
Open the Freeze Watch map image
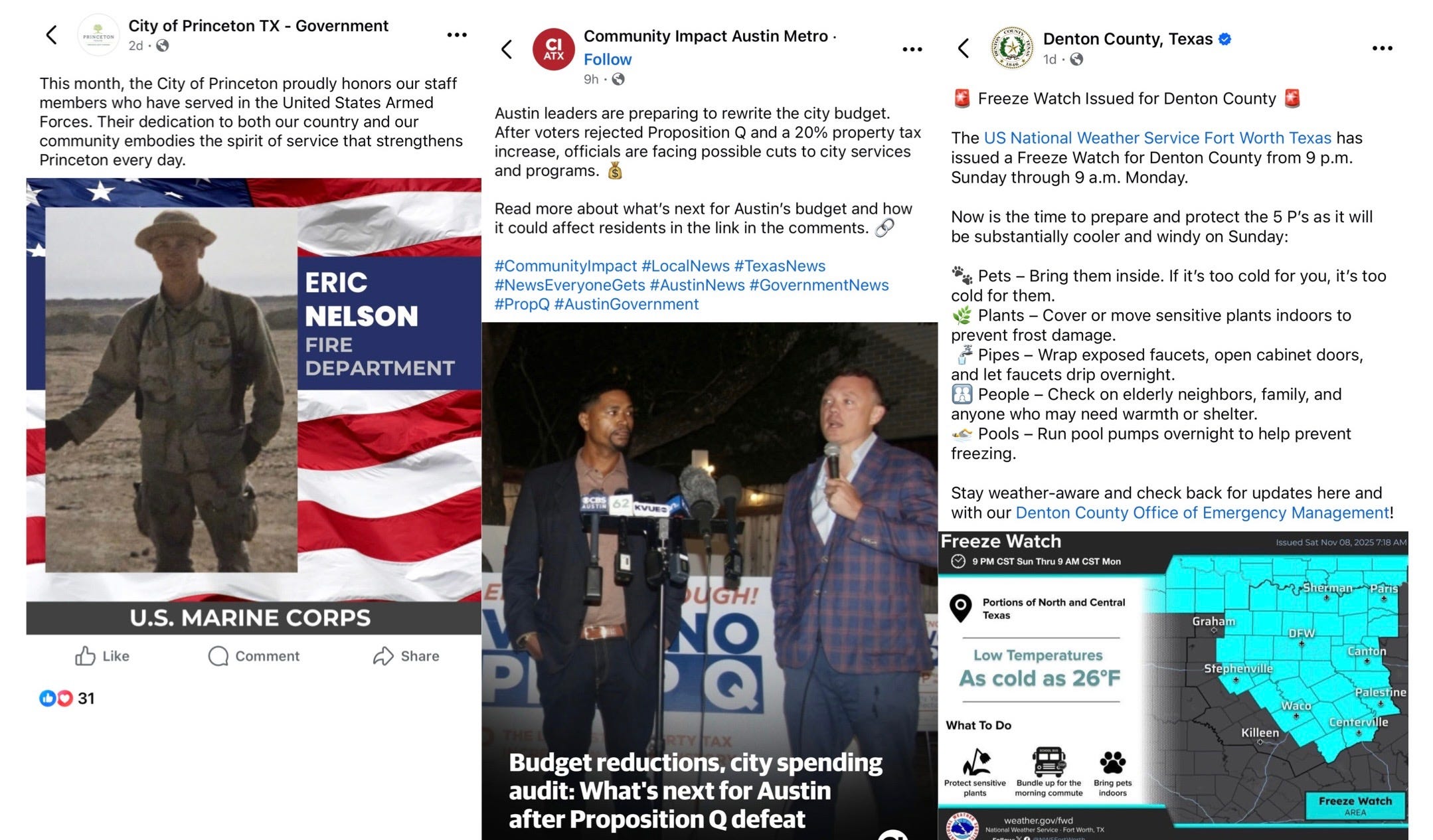click(x=1173, y=685)
